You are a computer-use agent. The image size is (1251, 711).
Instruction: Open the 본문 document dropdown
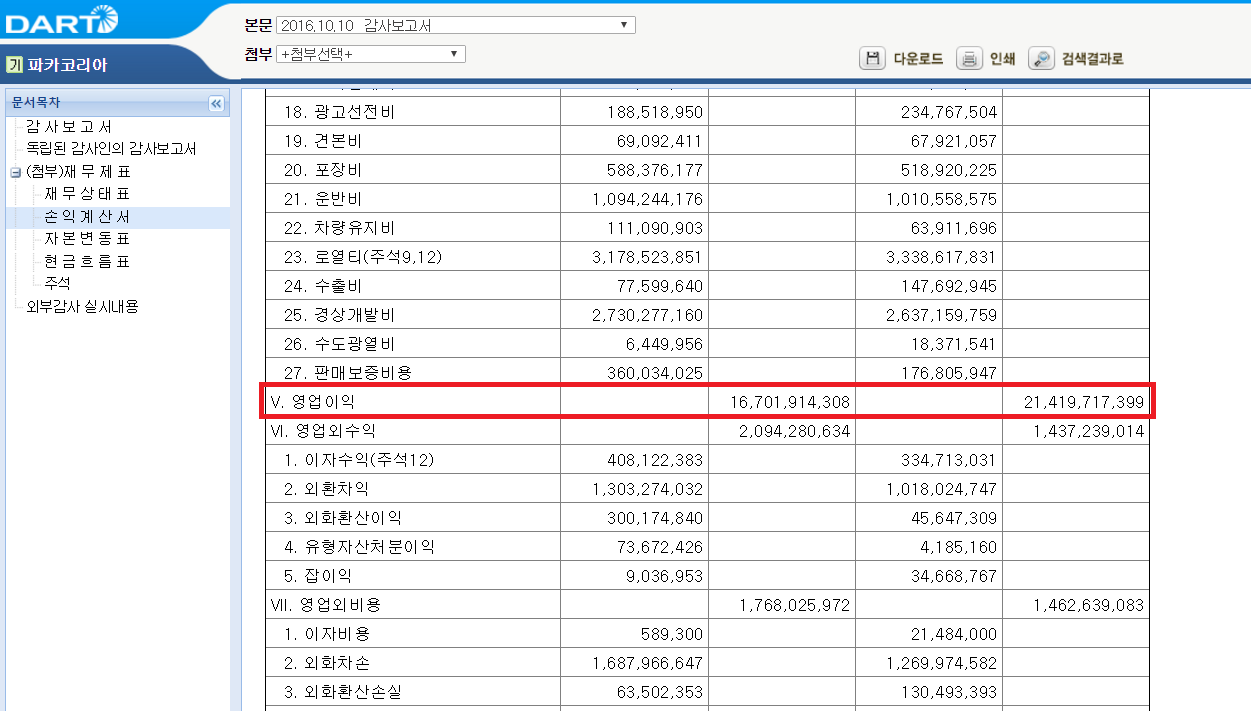click(x=455, y=25)
